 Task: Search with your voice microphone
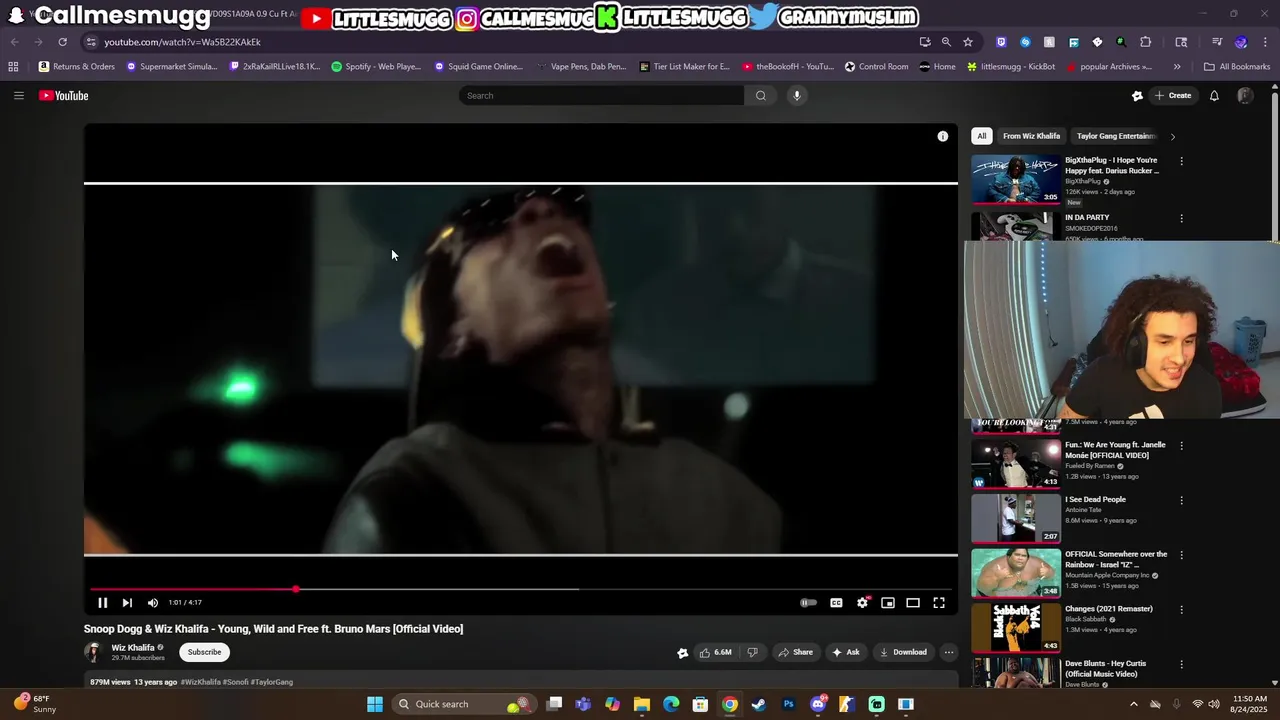[797, 96]
